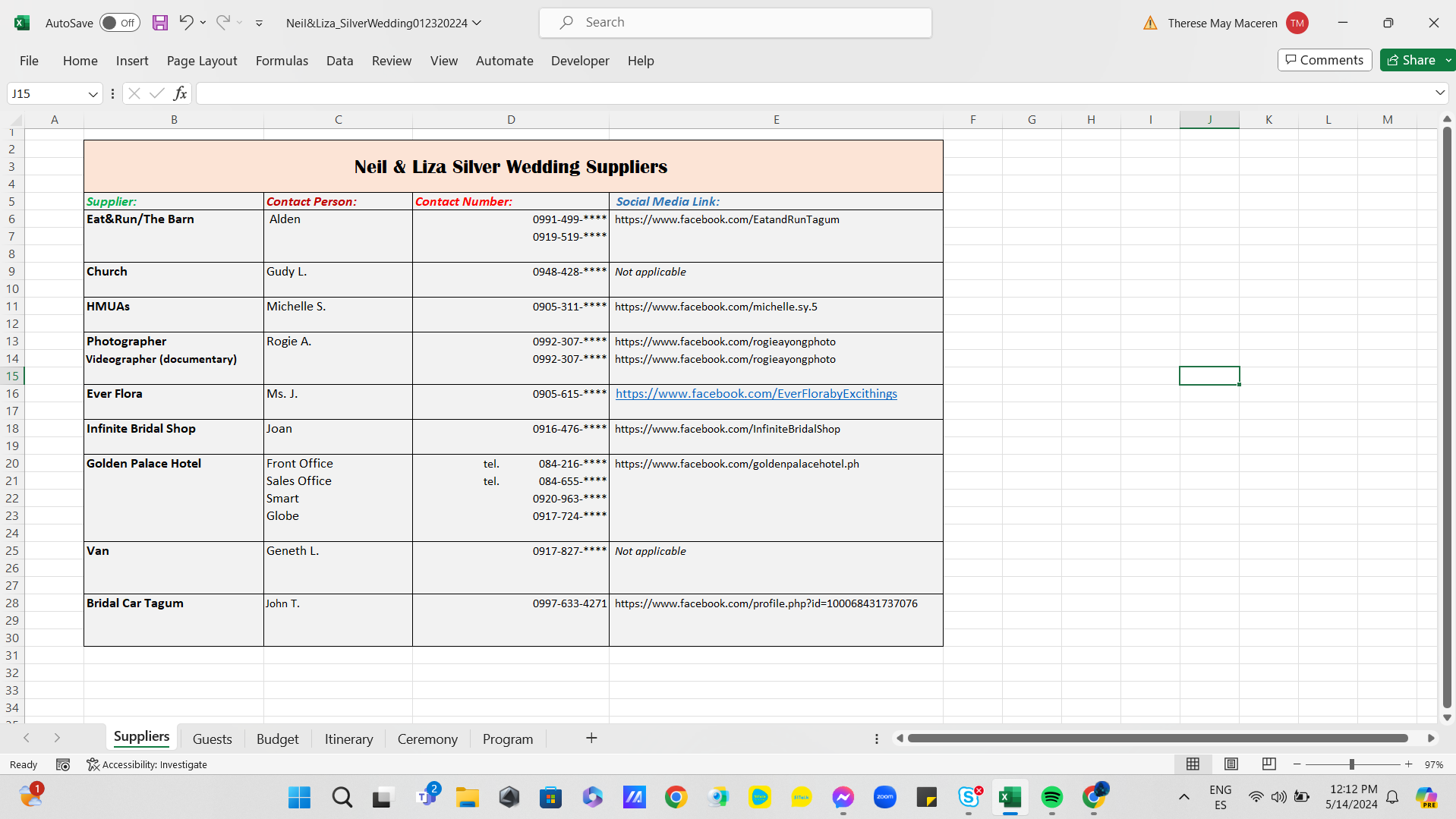This screenshot has height=819, width=1456.
Task: Adjust the zoom slider handle
Action: (1352, 764)
